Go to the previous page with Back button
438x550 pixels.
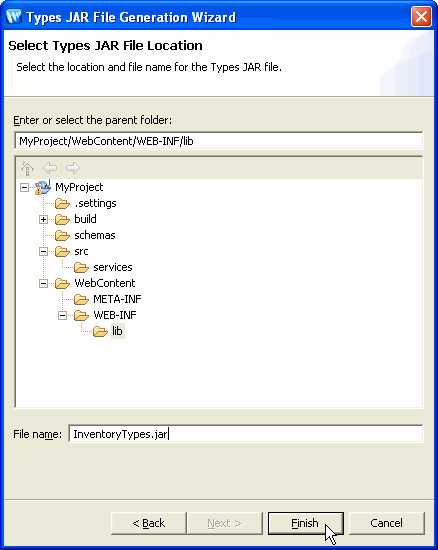click(x=148, y=523)
